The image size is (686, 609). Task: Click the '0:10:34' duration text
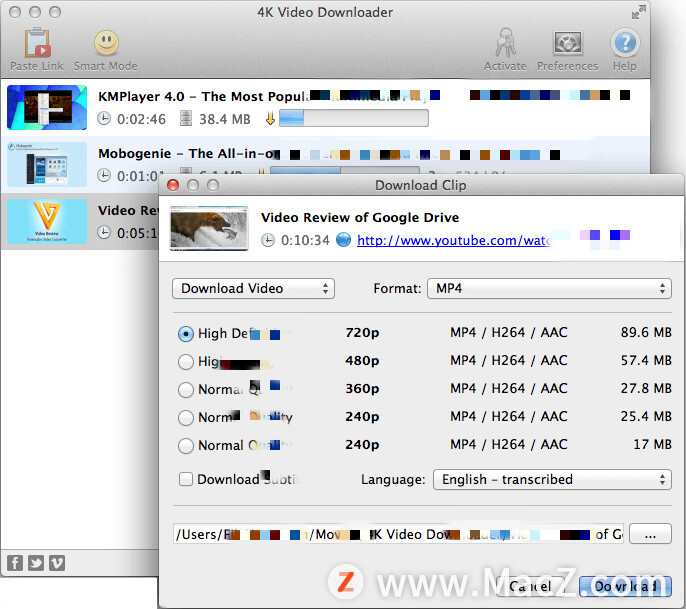pos(305,240)
